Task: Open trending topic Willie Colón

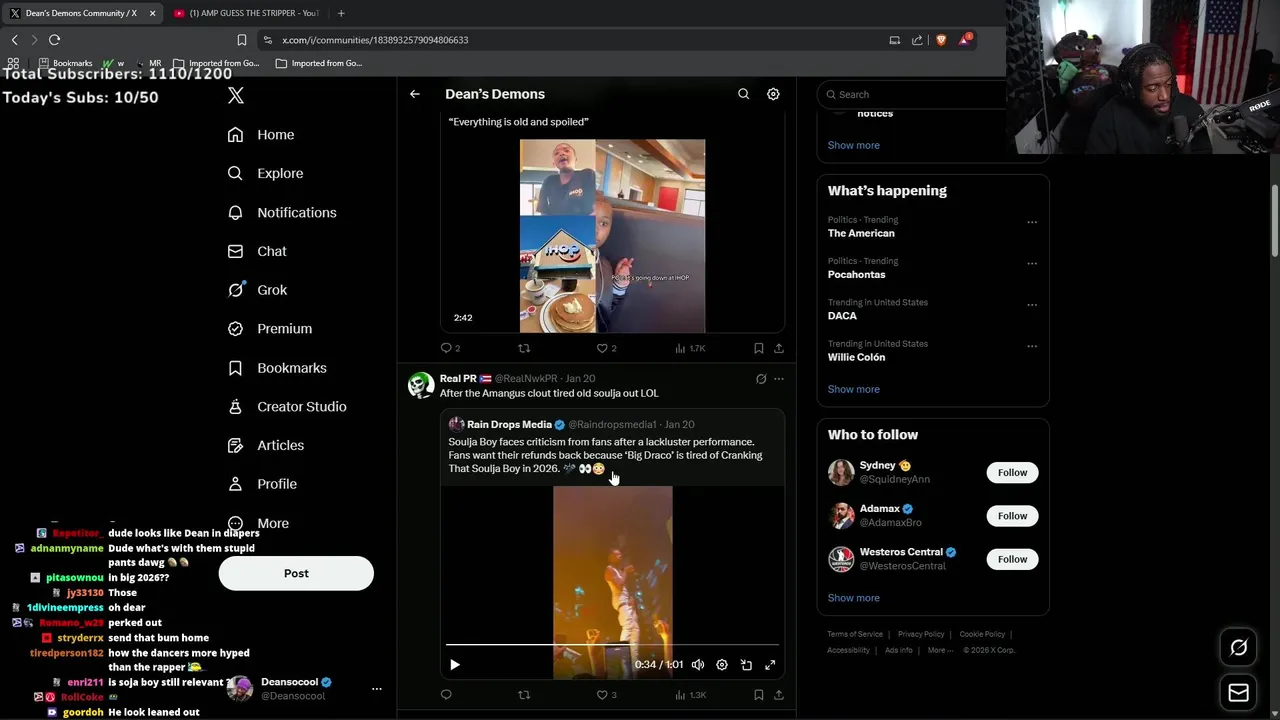Action: tap(856, 357)
